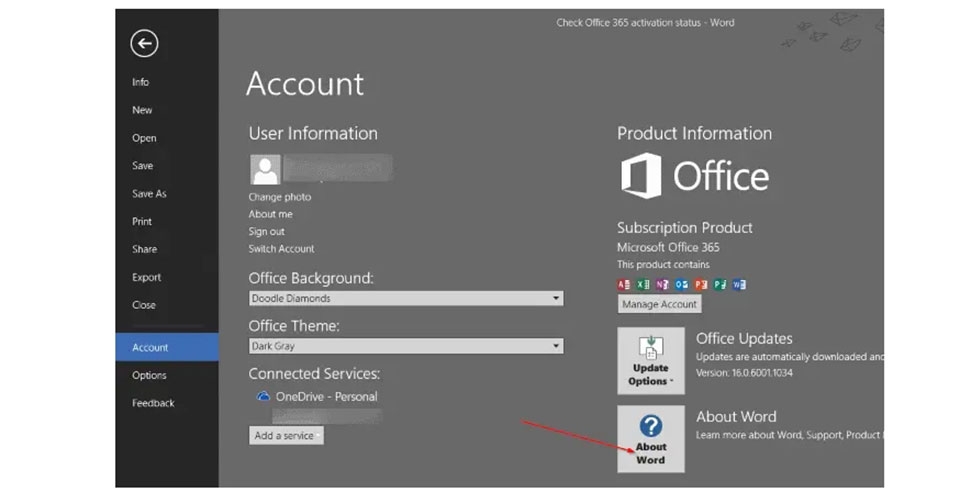The image size is (960, 492).
Task: Open the Info menu item
Action: (140, 82)
